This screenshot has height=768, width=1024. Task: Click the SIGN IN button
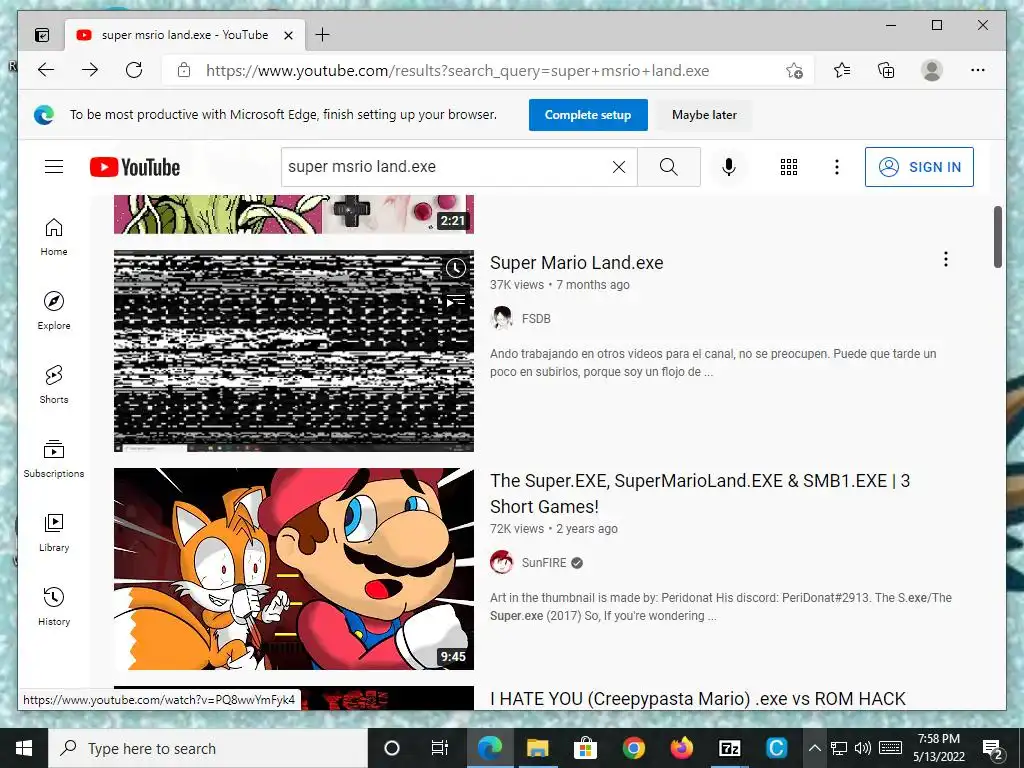[x=919, y=167]
